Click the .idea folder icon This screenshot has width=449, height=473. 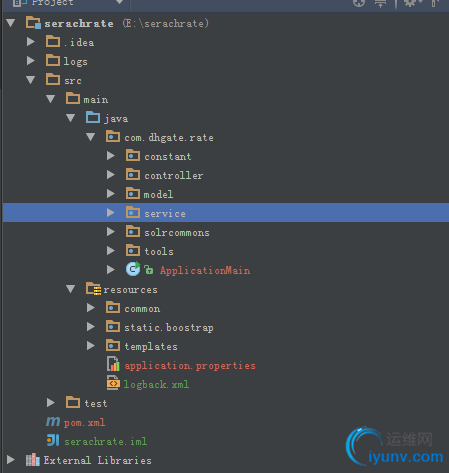tap(53, 41)
